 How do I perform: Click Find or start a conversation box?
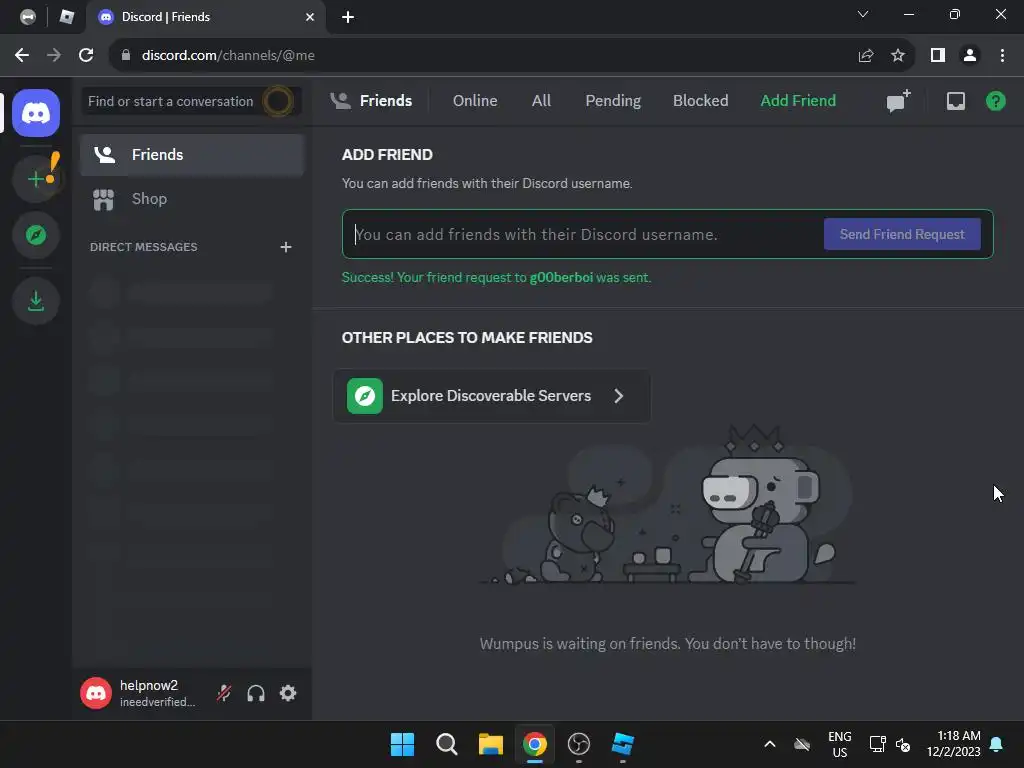pos(191,101)
